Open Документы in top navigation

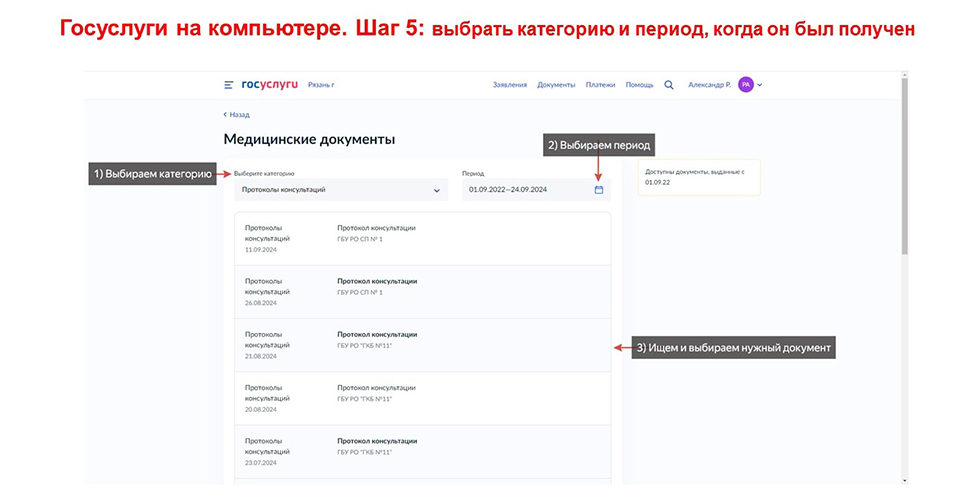point(556,85)
